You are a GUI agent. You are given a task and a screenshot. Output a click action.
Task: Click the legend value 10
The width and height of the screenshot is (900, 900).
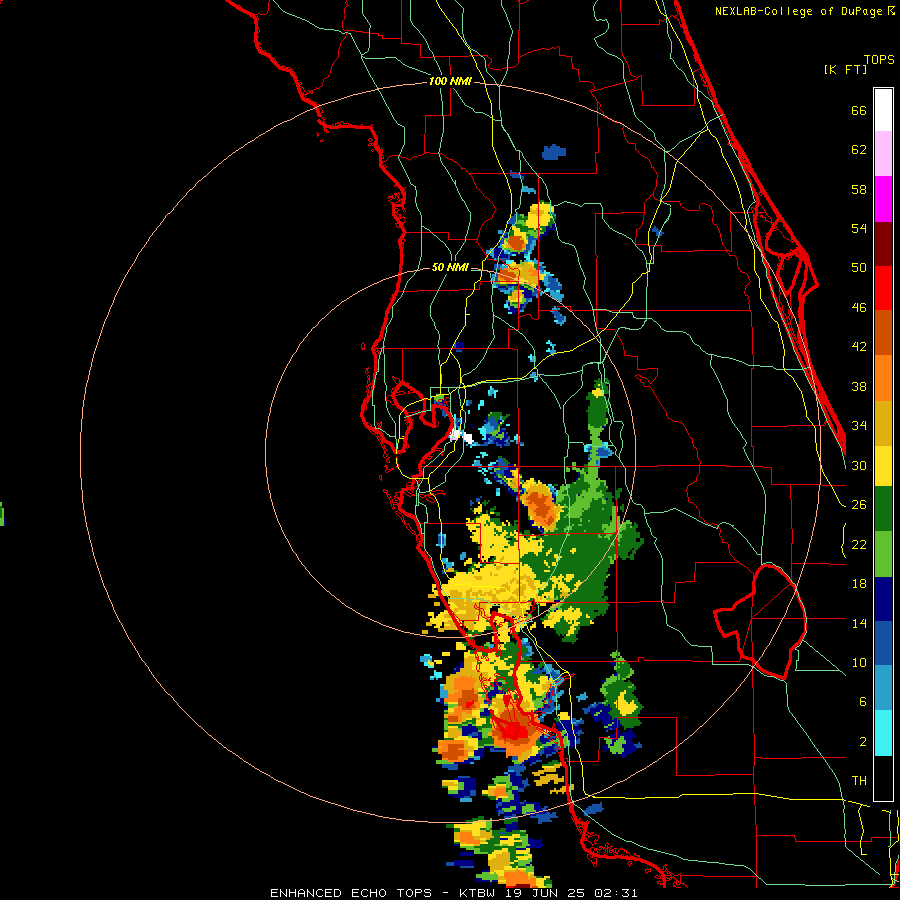coord(859,662)
